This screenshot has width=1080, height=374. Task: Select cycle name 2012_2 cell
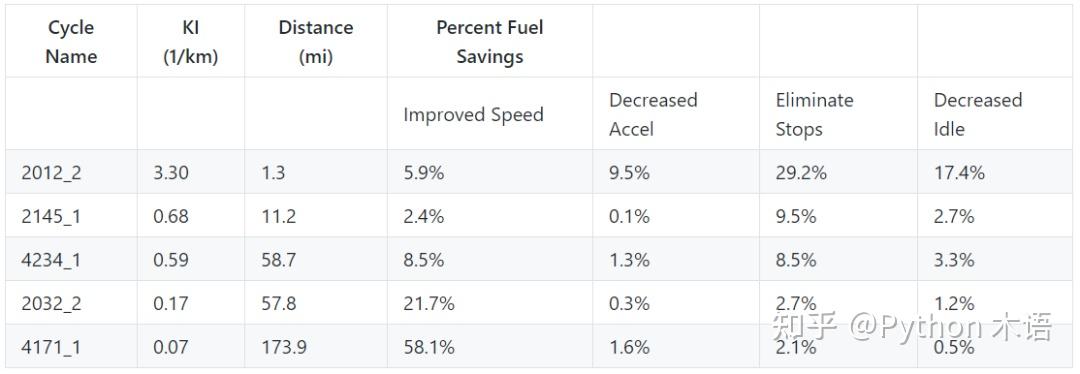(x=71, y=172)
